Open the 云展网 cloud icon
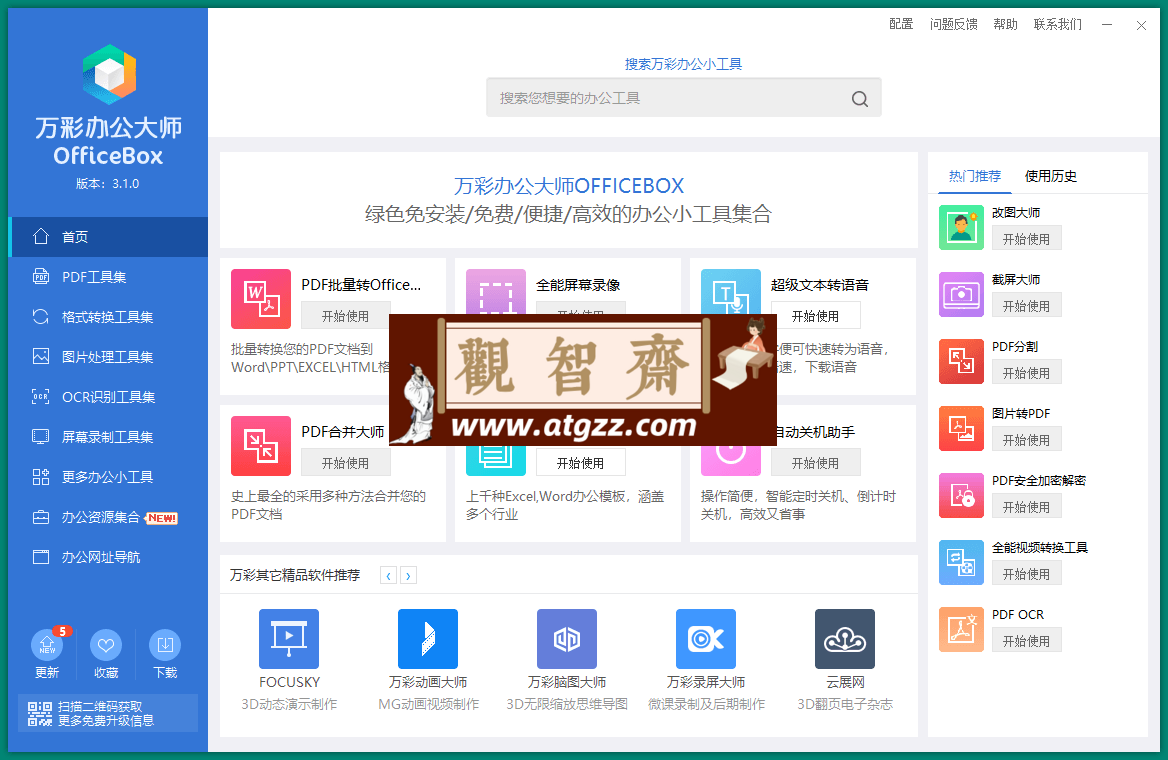The image size is (1168, 760). [845, 639]
